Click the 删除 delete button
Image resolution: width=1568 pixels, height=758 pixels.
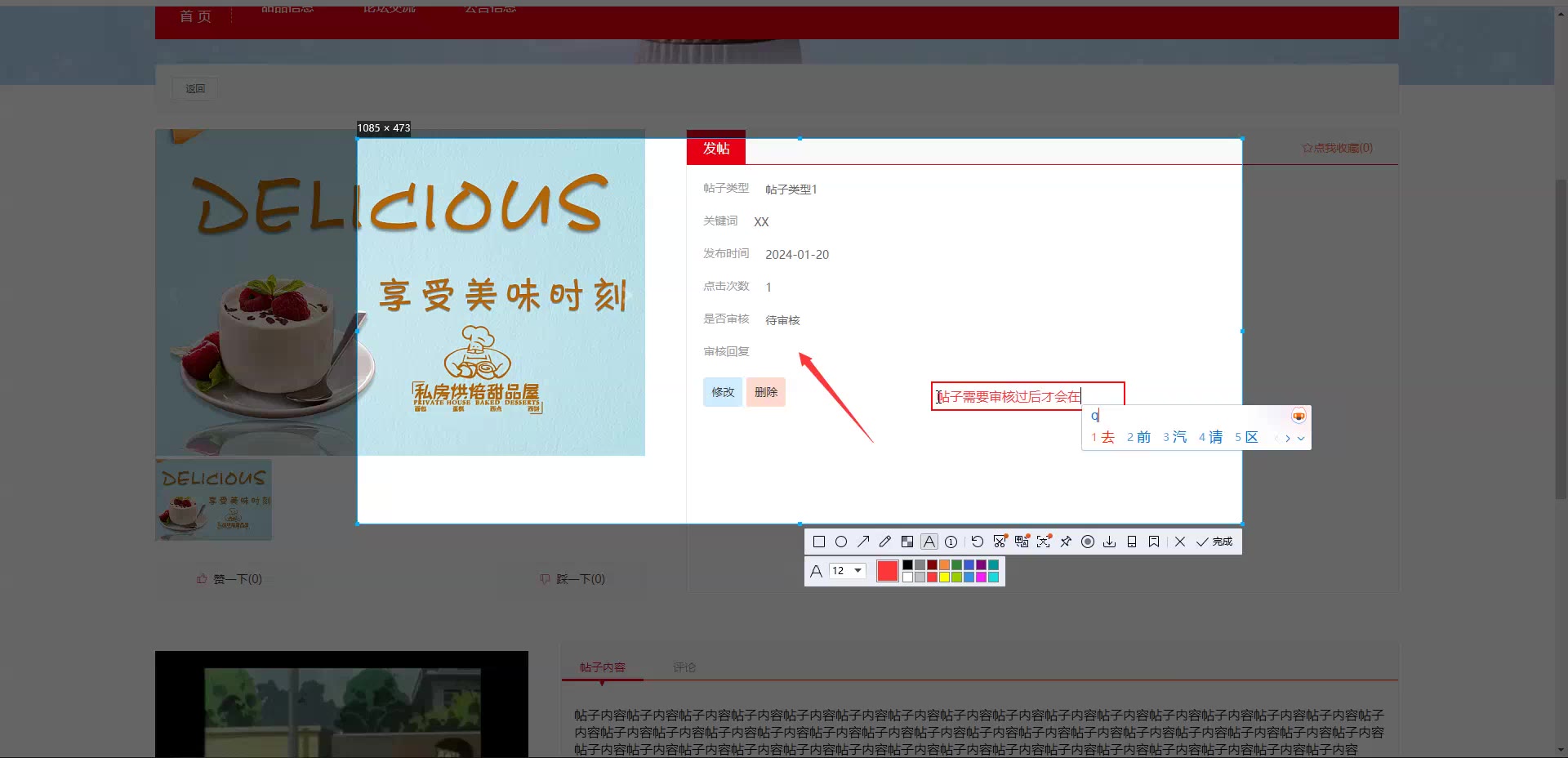coord(766,392)
